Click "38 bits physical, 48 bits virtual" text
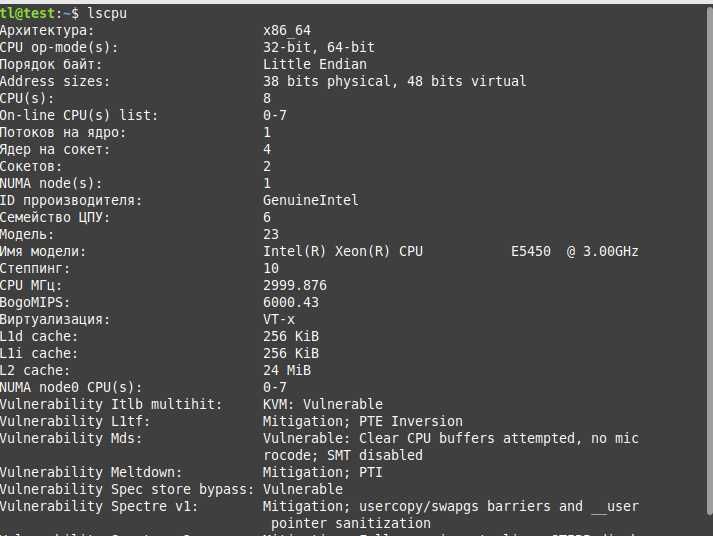Viewport: 713px width, 536px height. click(x=394, y=81)
